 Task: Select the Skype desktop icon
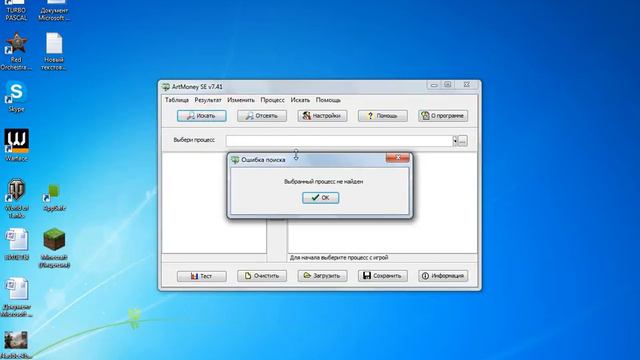[x=16, y=96]
